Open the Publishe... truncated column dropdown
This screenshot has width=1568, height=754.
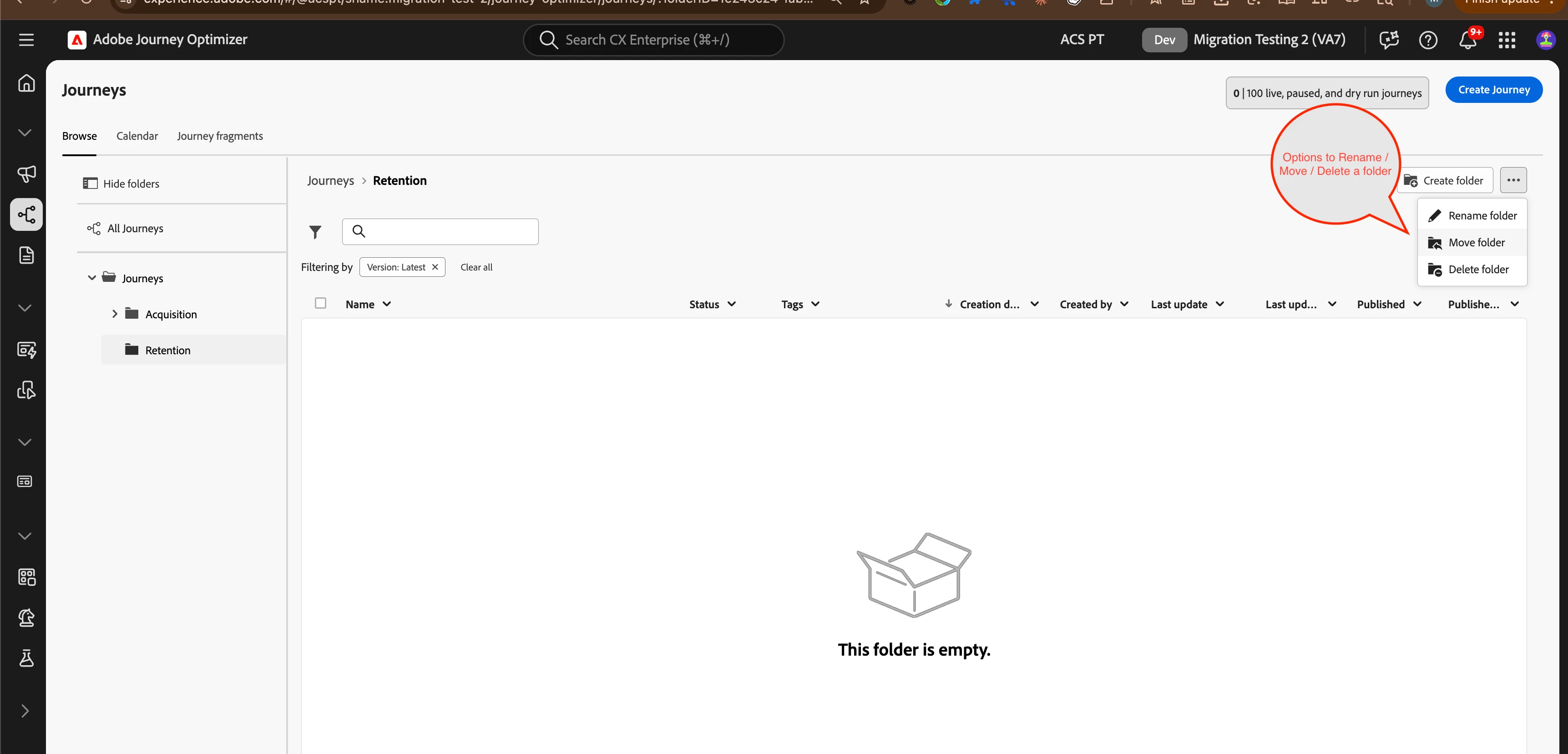click(1514, 304)
